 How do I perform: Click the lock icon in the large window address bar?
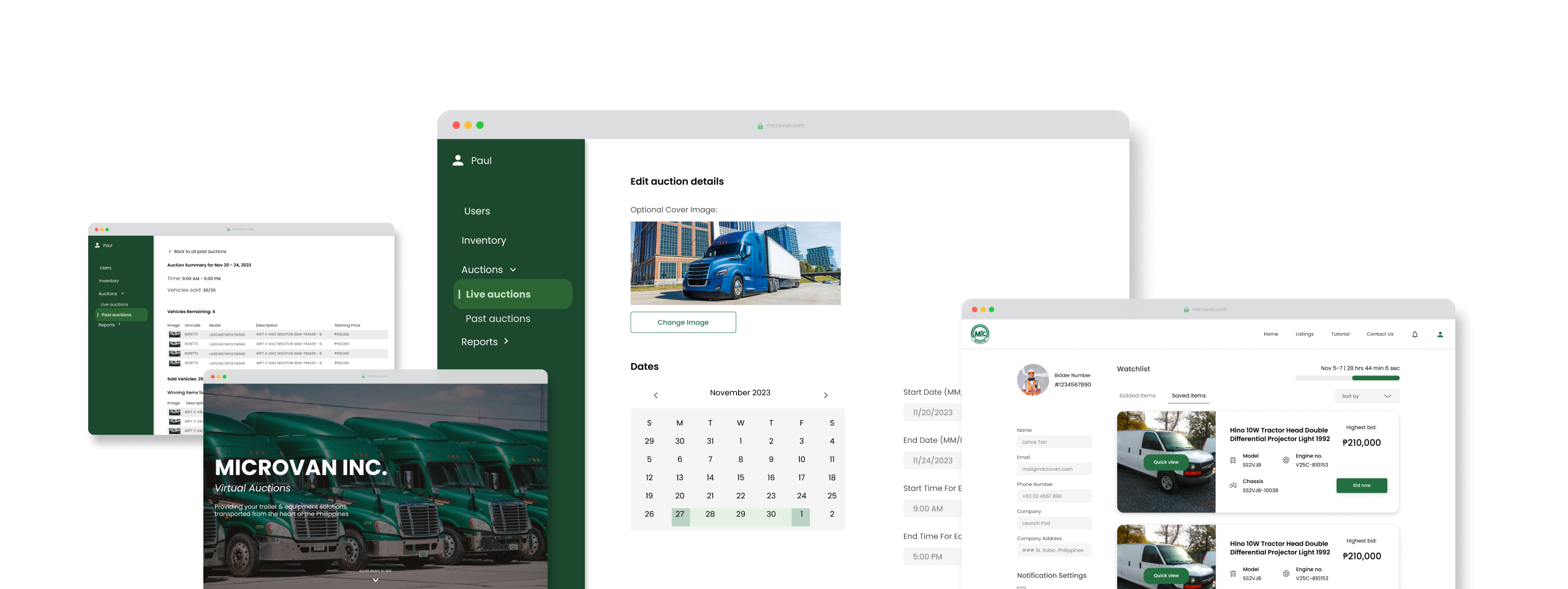[760, 126]
